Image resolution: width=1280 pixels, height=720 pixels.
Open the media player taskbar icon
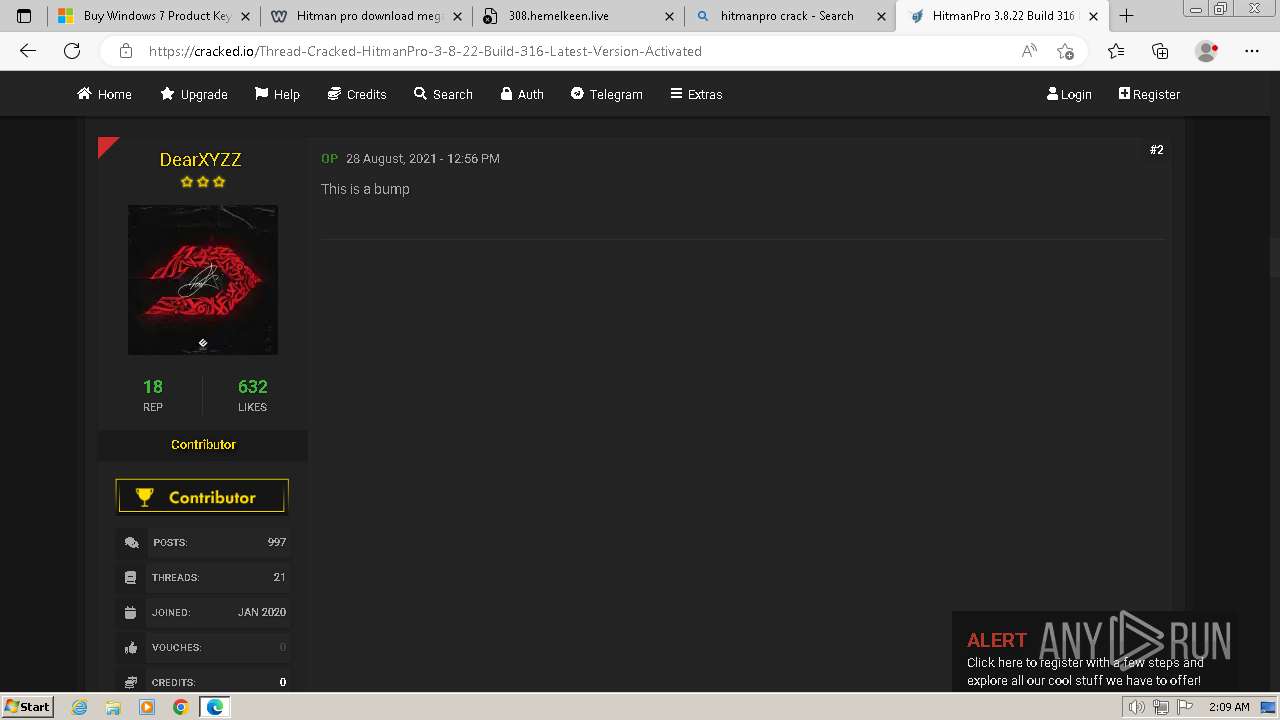pyautogui.click(x=147, y=707)
